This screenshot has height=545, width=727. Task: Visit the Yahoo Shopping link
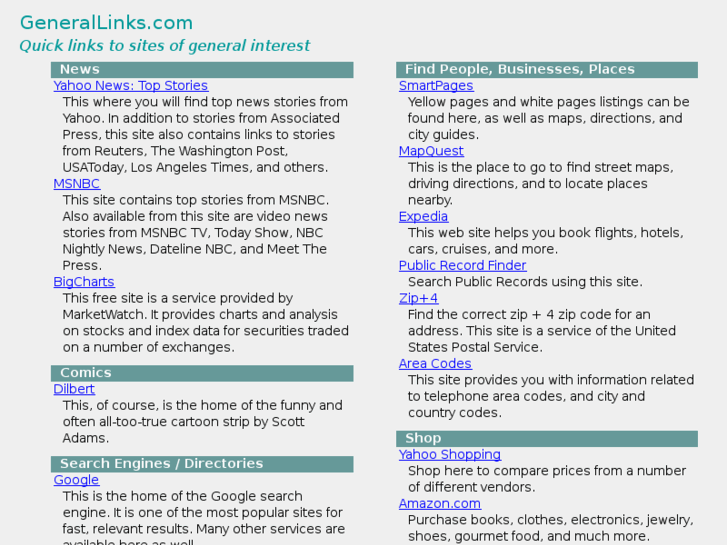(x=450, y=455)
